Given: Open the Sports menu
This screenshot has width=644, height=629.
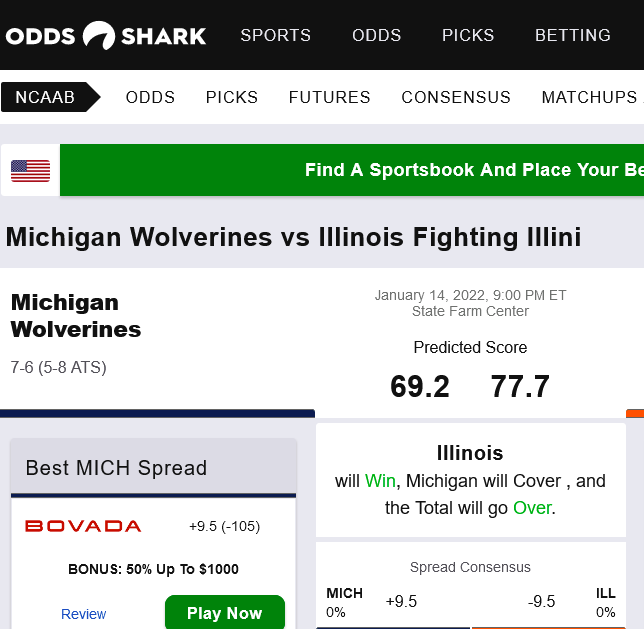Looking at the screenshot, I should tap(276, 36).
